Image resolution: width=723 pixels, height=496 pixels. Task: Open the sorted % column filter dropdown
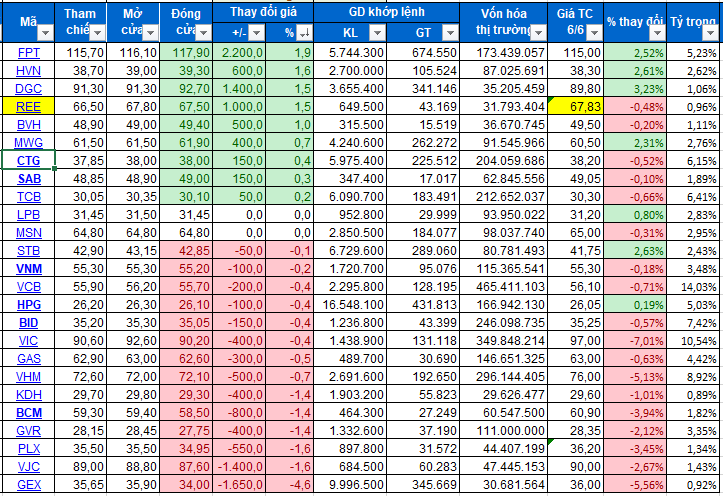click(304, 33)
